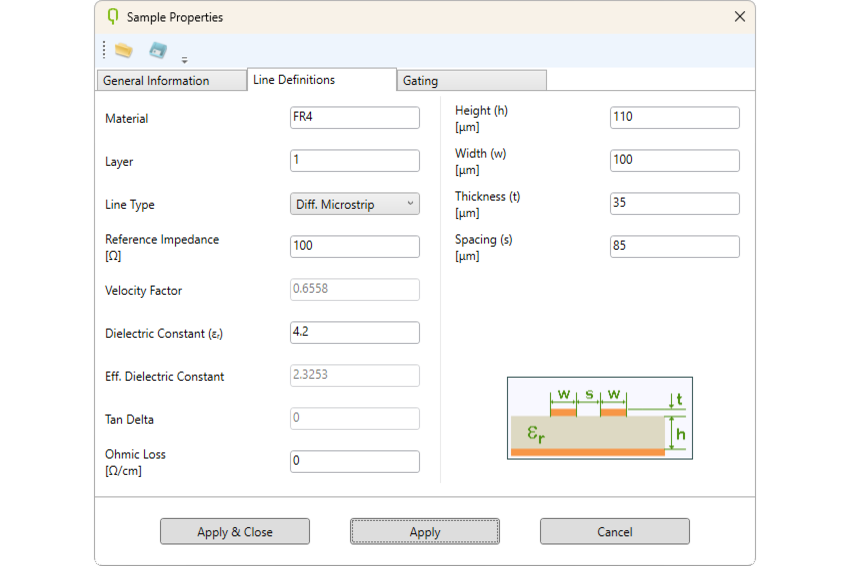The width and height of the screenshot is (850, 566).
Task: Click the save disk toolbar icon
Action: (157, 50)
